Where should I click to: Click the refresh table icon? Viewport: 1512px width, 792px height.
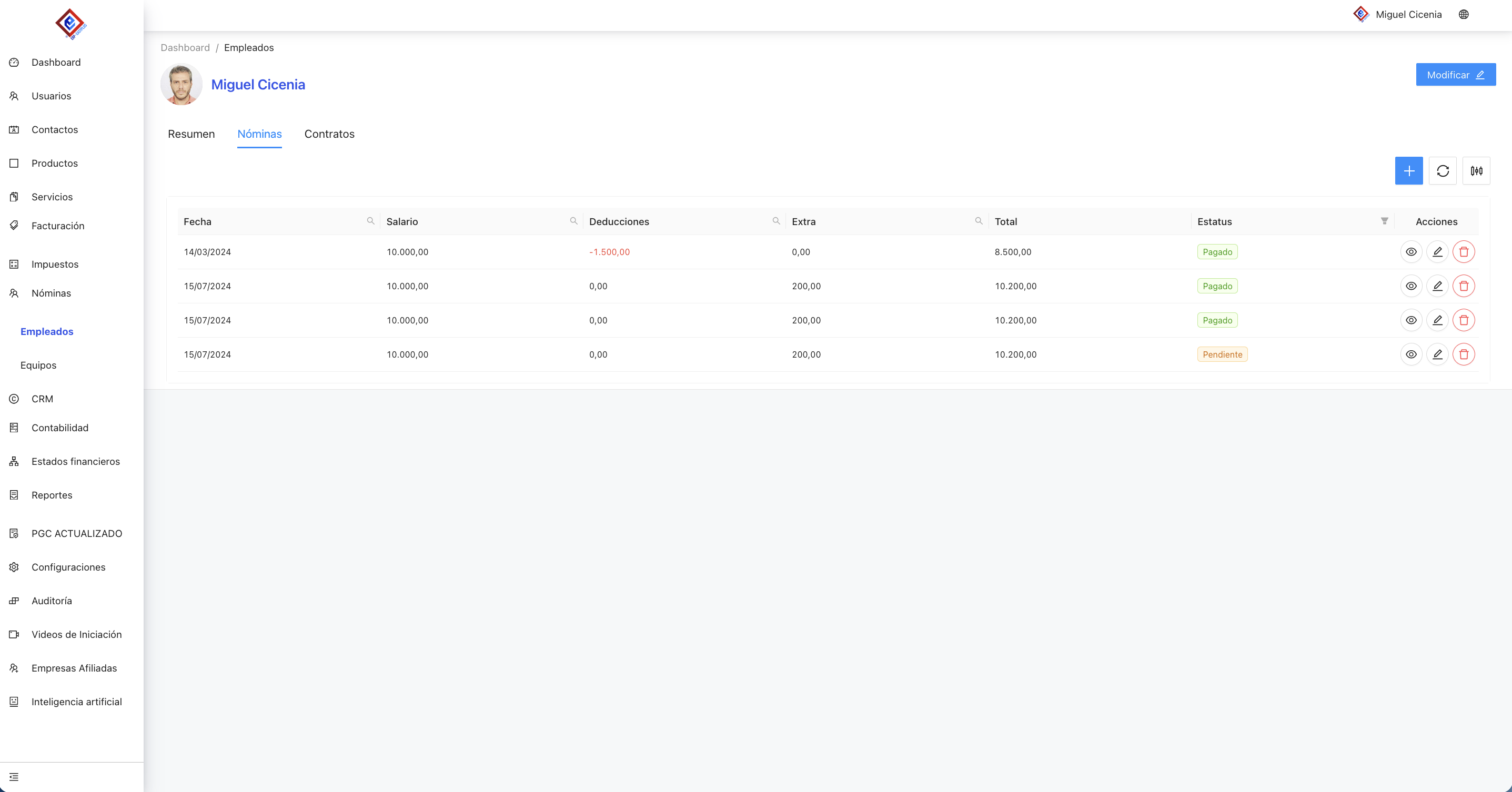(x=1443, y=171)
